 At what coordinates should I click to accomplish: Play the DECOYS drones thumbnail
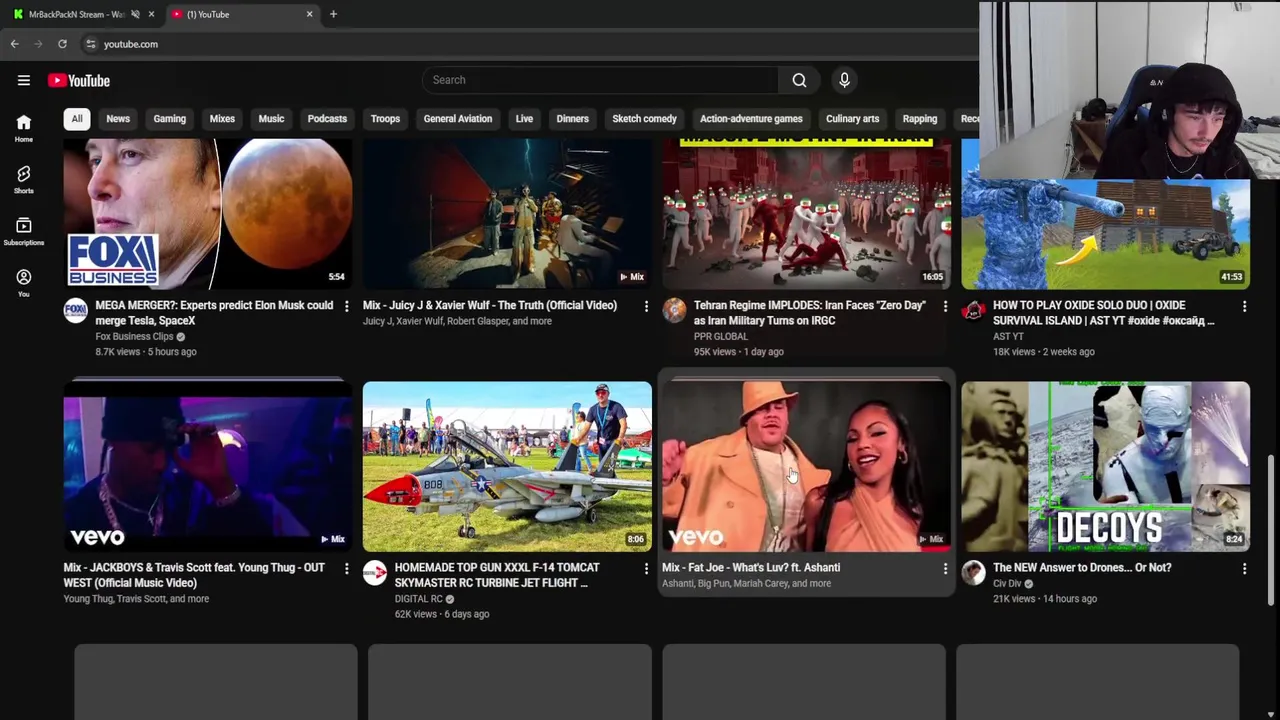click(1105, 466)
